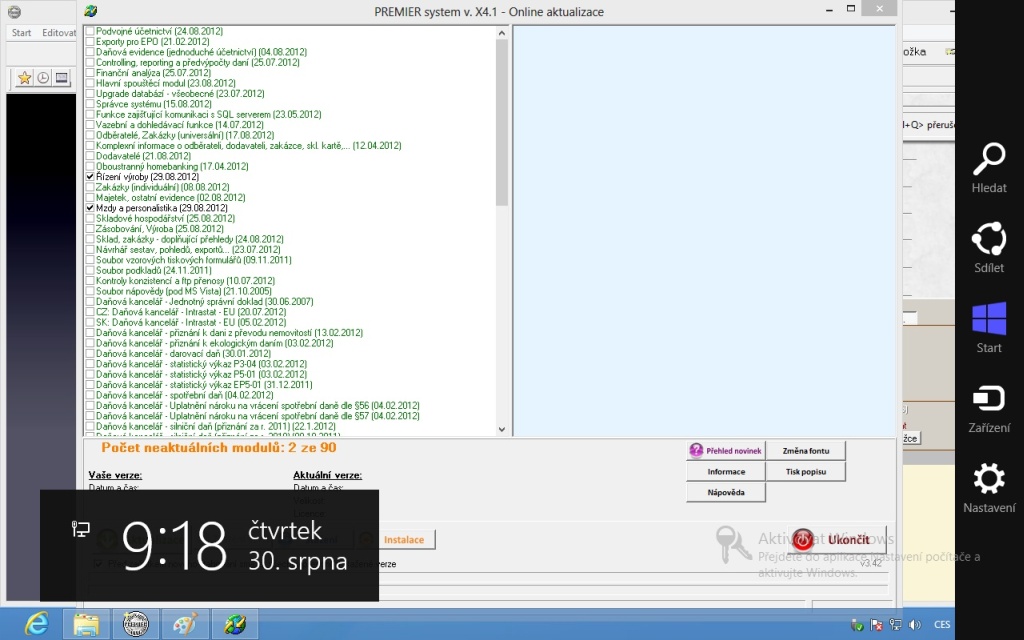Click the module list scroll-up arrow
The image size is (1024, 640).
[x=502, y=33]
